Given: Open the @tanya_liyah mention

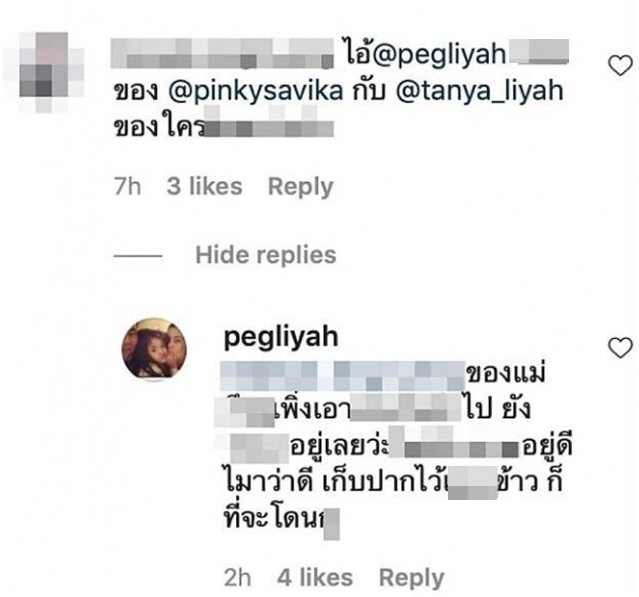Looking at the screenshot, I should click(480, 92).
